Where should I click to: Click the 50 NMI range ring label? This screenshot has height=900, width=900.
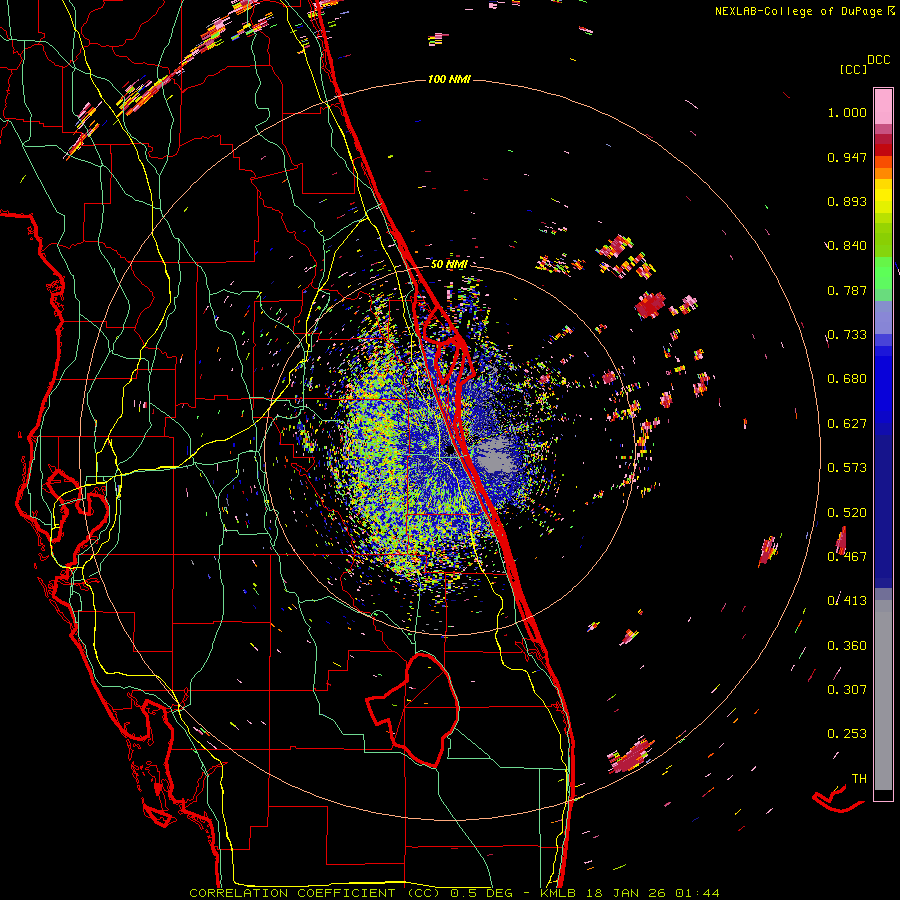(449, 265)
